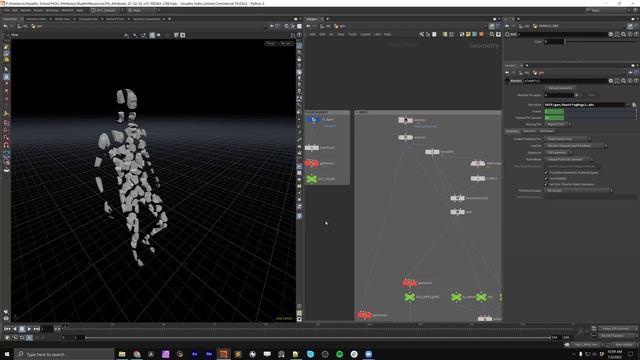Viewport: 640px width, 360px height.
Task: Add new pane tab in viewport pane
Action: pyautogui.click(x=169, y=19)
